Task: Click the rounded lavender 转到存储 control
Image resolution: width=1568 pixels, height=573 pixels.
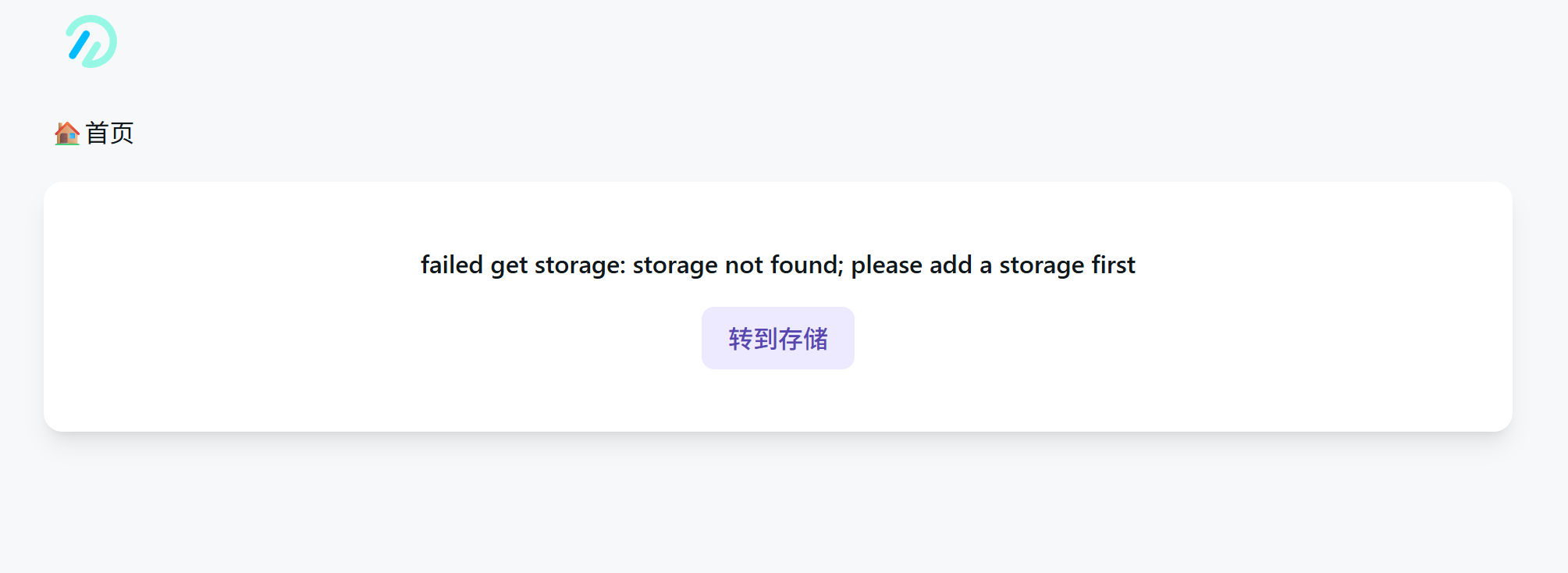Action: [x=777, y=338]
